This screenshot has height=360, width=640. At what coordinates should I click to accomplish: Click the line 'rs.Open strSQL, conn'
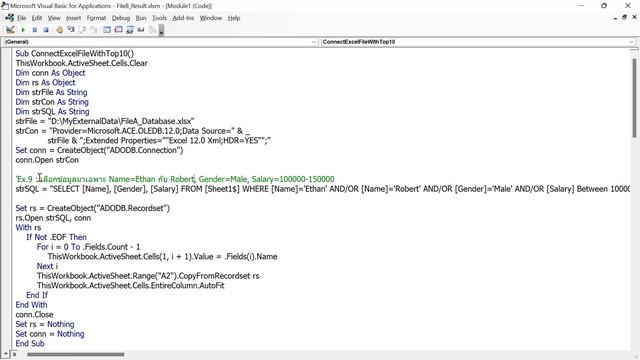[x=53, y=218]
